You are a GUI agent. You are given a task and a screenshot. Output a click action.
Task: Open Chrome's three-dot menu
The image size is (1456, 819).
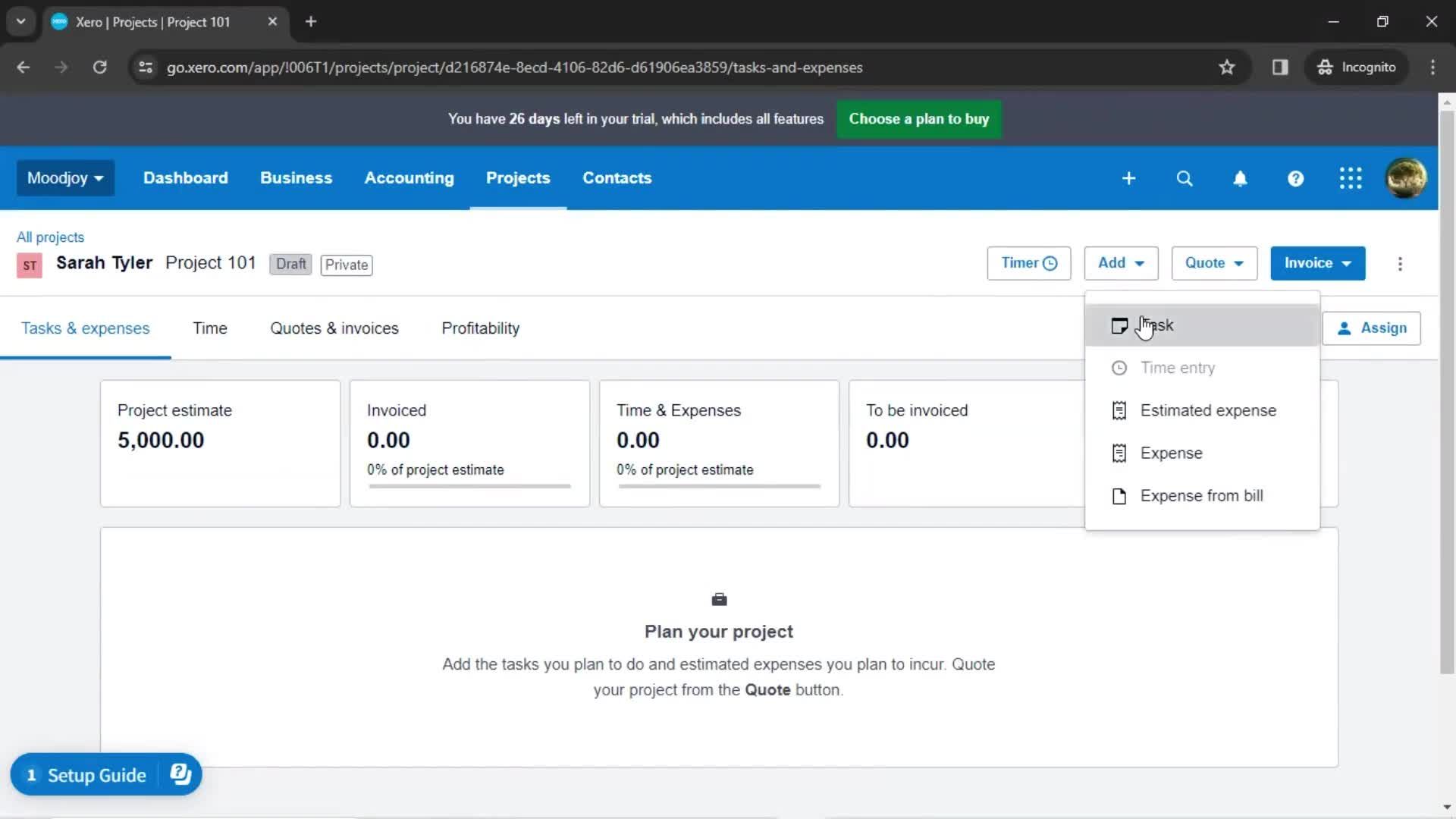(1432, 67)
